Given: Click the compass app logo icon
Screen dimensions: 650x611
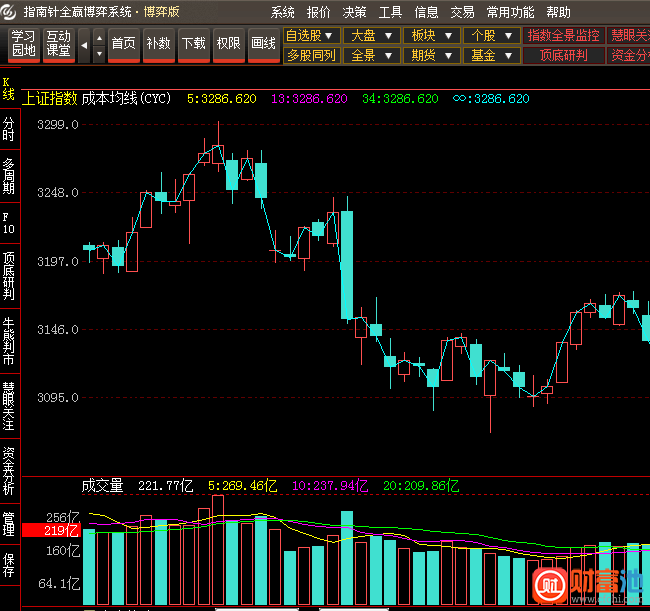Looking at the screenshot, I should pyautogui.click(x=8, y=12).
